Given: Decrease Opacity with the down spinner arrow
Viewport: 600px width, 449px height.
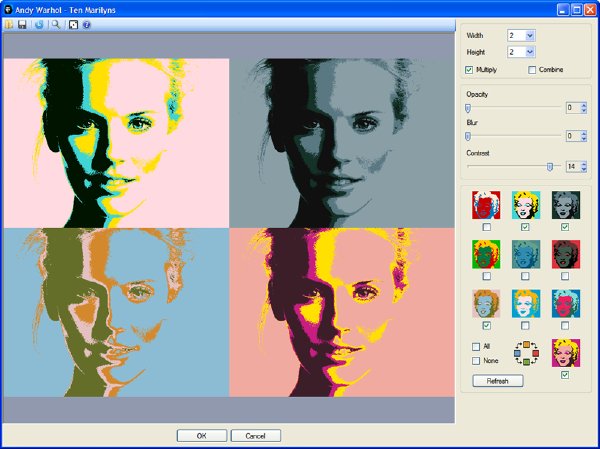Looking at the screenshot, I should coord(584,111).
